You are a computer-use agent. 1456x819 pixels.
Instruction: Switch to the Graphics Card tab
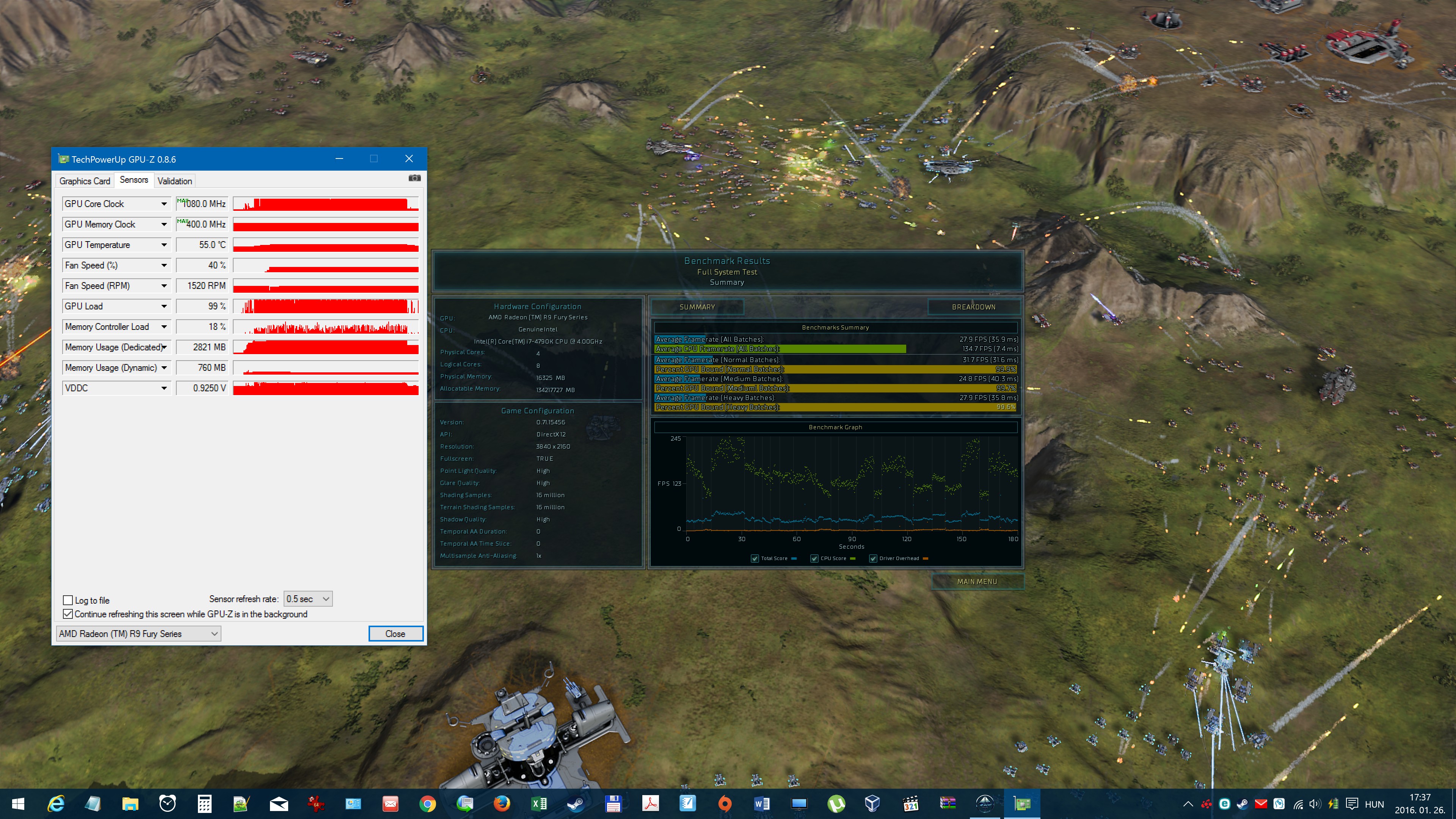click(85, 181)
